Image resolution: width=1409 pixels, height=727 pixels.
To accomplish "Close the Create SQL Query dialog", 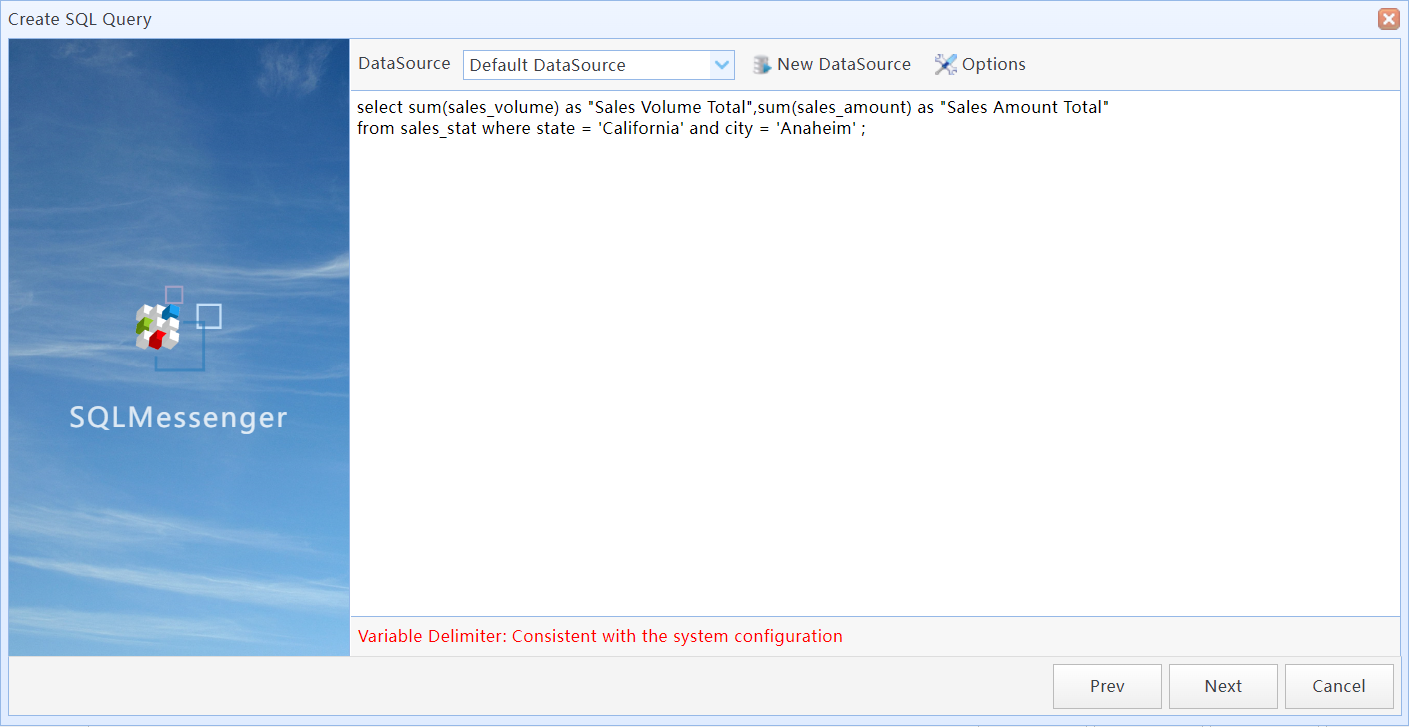I will tap(1388, 19).
